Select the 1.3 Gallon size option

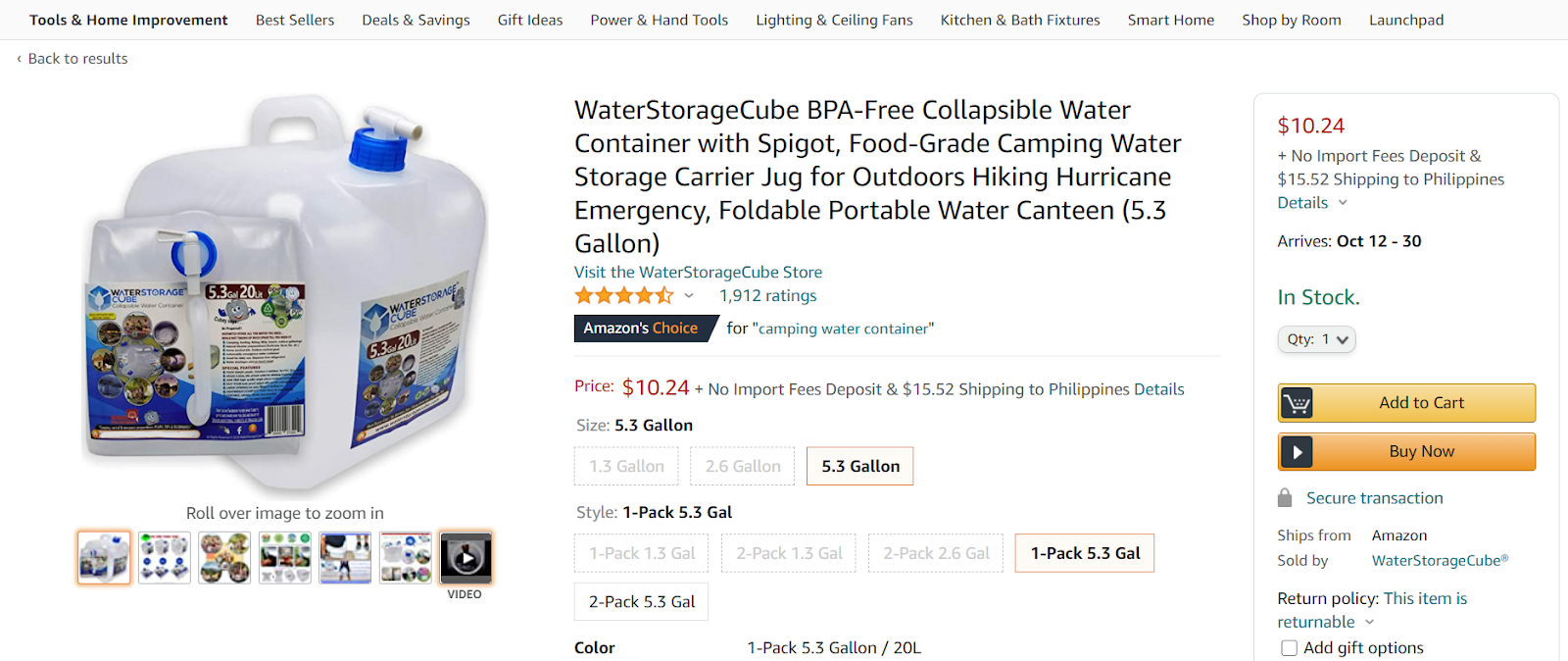[x=626, y=466]
